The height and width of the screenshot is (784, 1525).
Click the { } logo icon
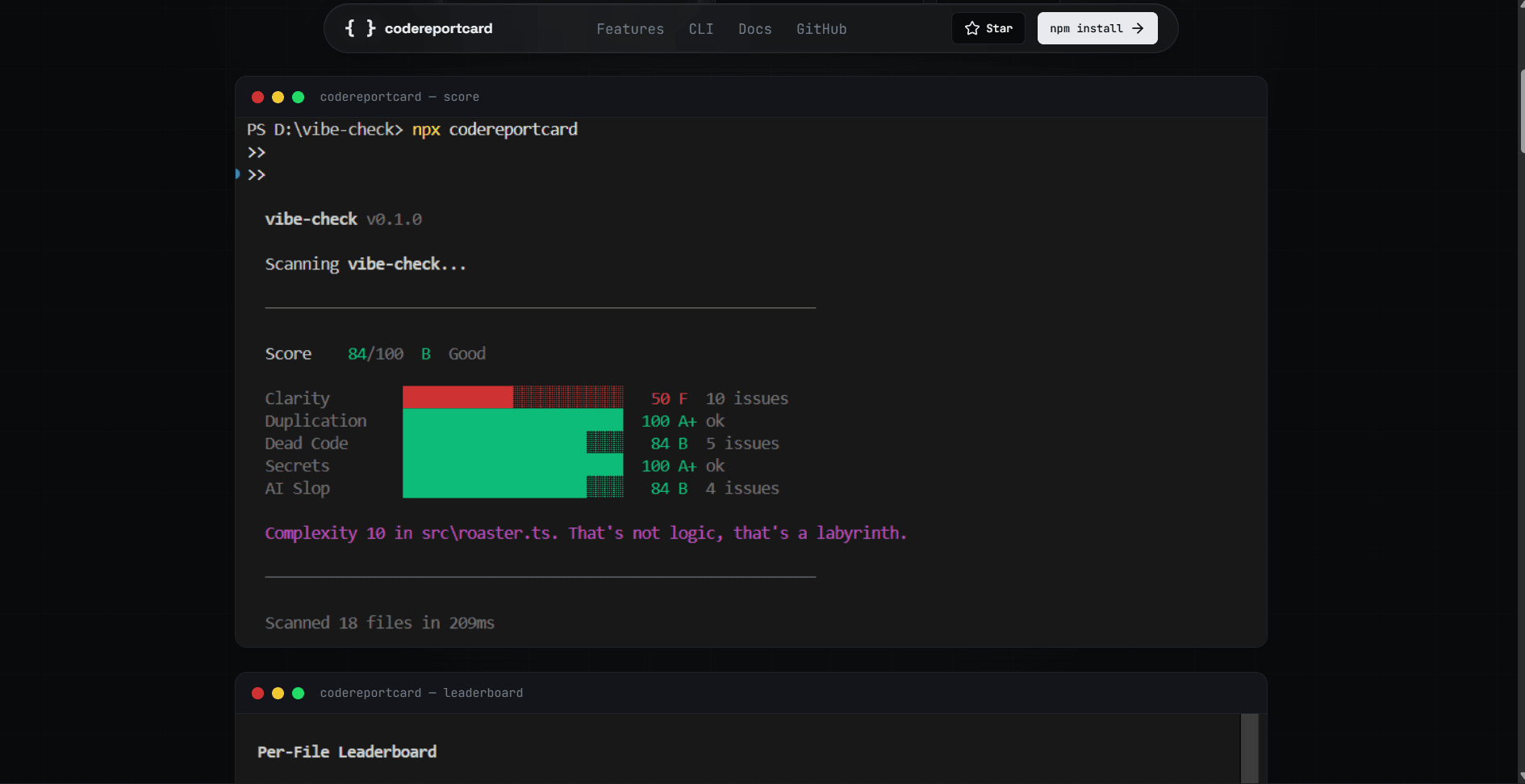[359, 27]
